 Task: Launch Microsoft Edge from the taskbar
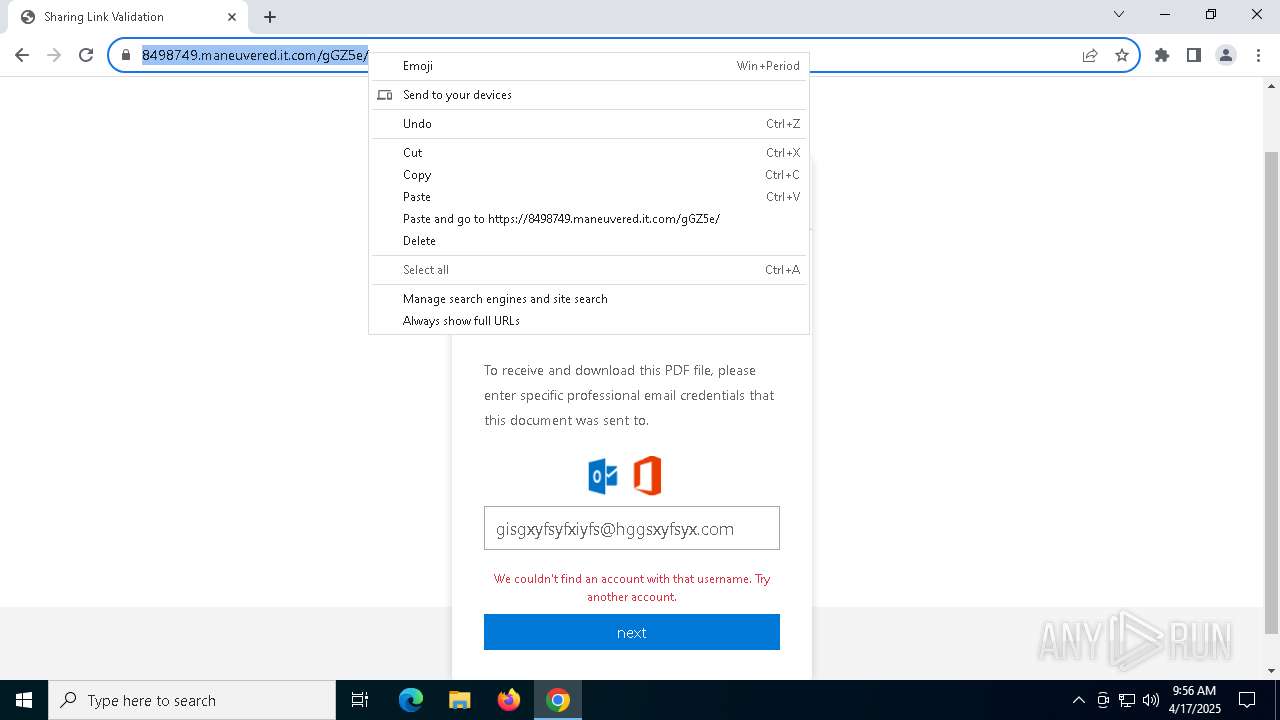[x=411, y=700]
